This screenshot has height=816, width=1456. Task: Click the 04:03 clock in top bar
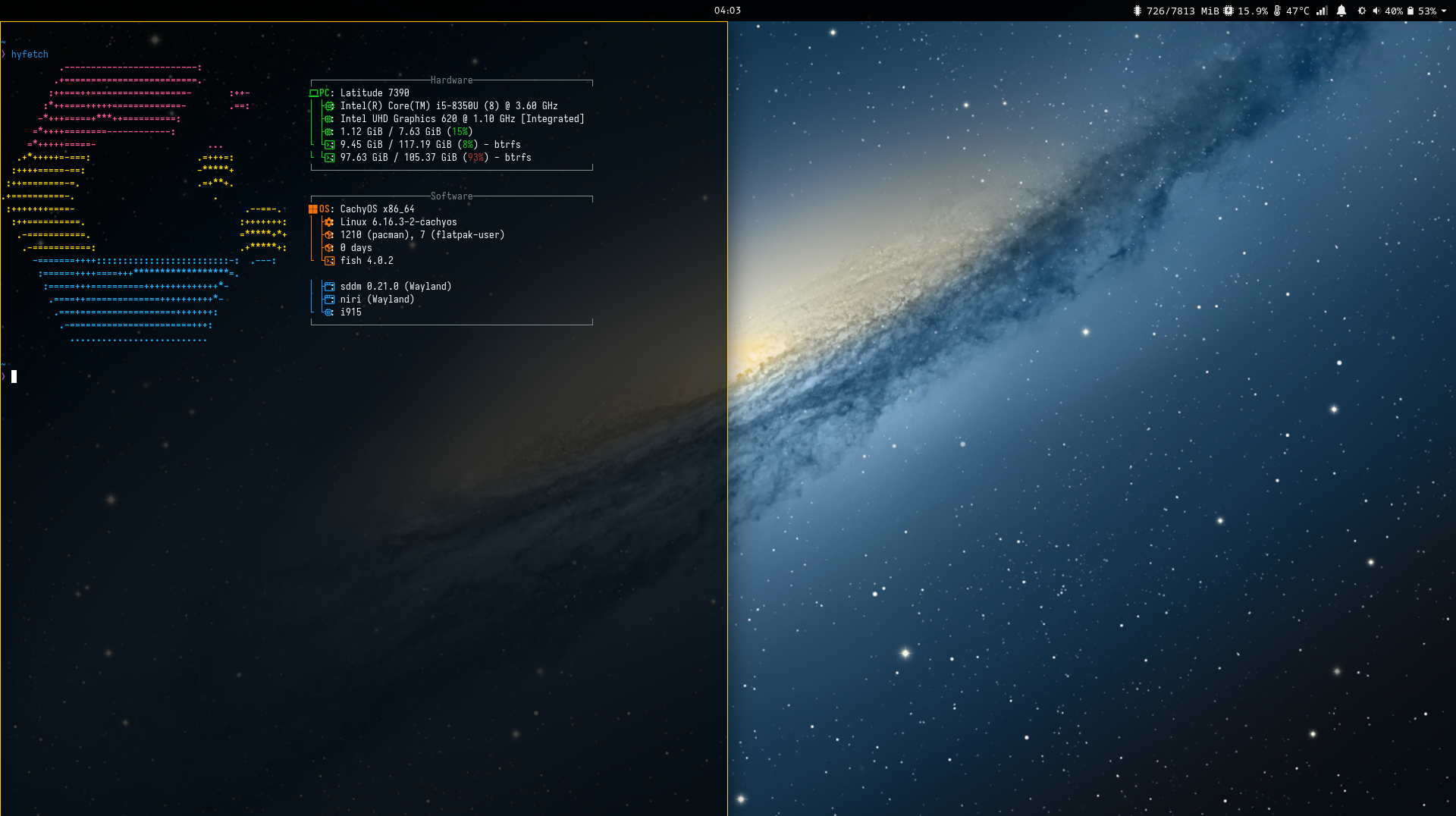(727, 11)
